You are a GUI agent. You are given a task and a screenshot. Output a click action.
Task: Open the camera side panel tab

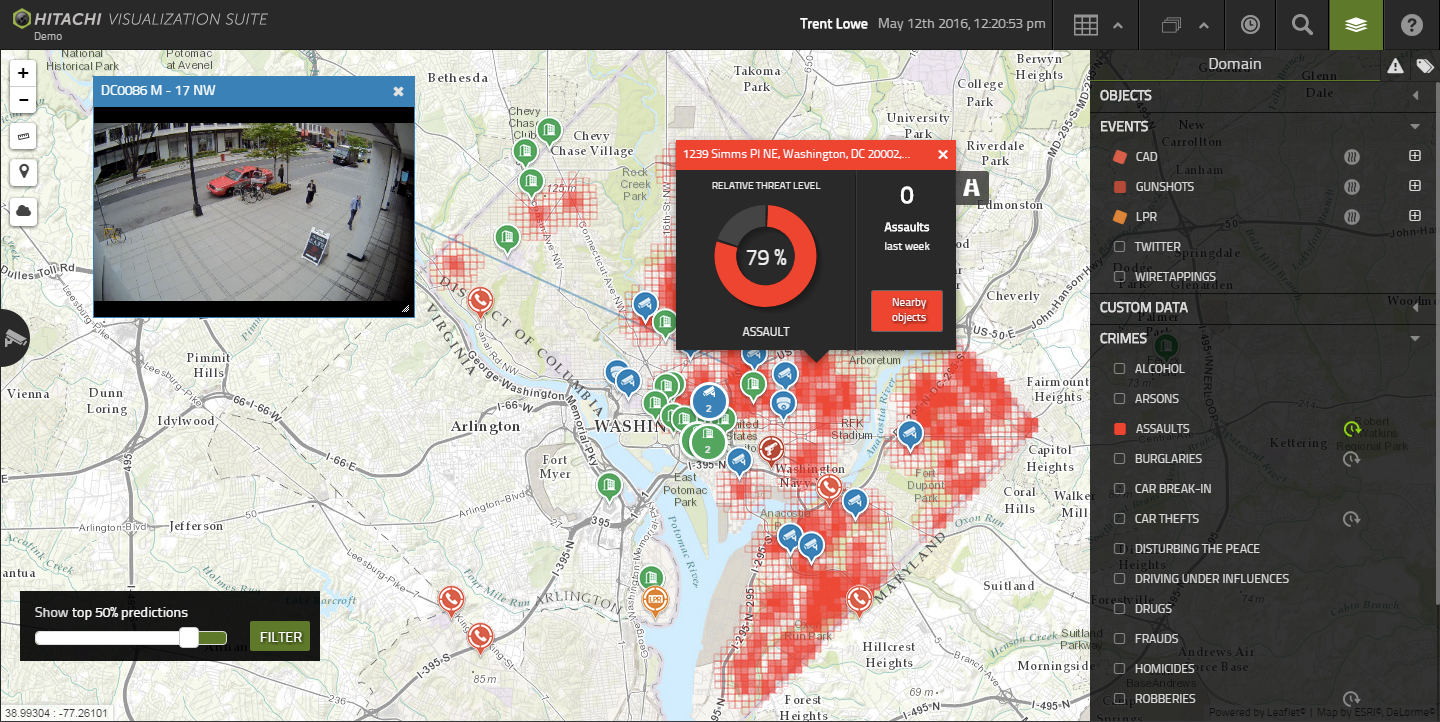pyautogui.click(x=14, y=338)
